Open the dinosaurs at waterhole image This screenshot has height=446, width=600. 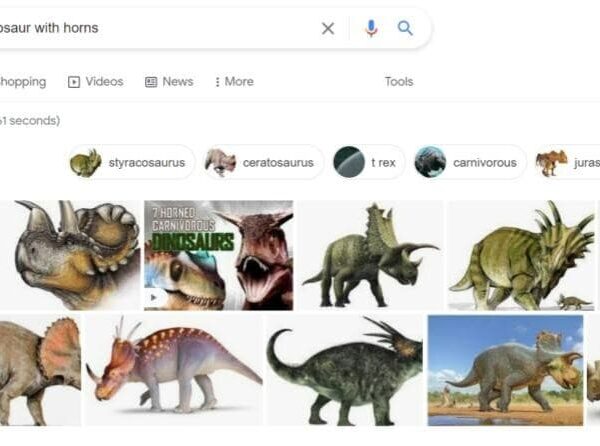[x=505, y=370]
